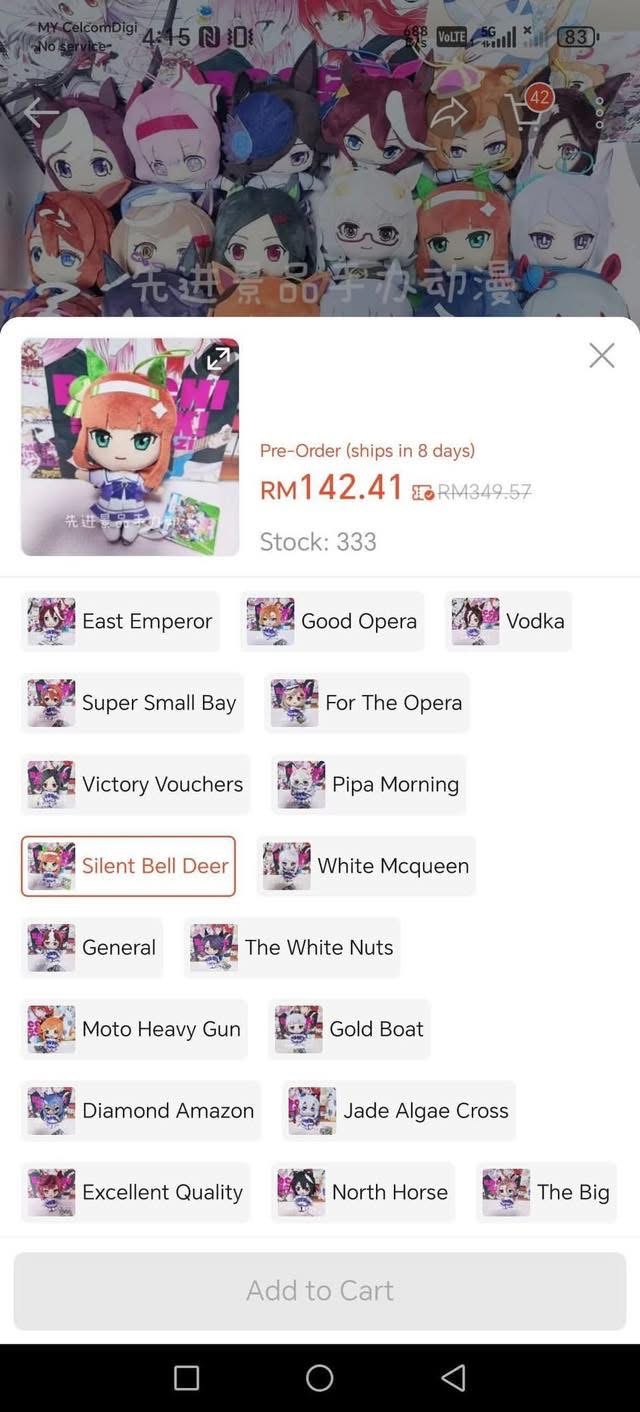Select the Good Opera variation
Viewport: 640px width, 1412px height.
[332, 621]
